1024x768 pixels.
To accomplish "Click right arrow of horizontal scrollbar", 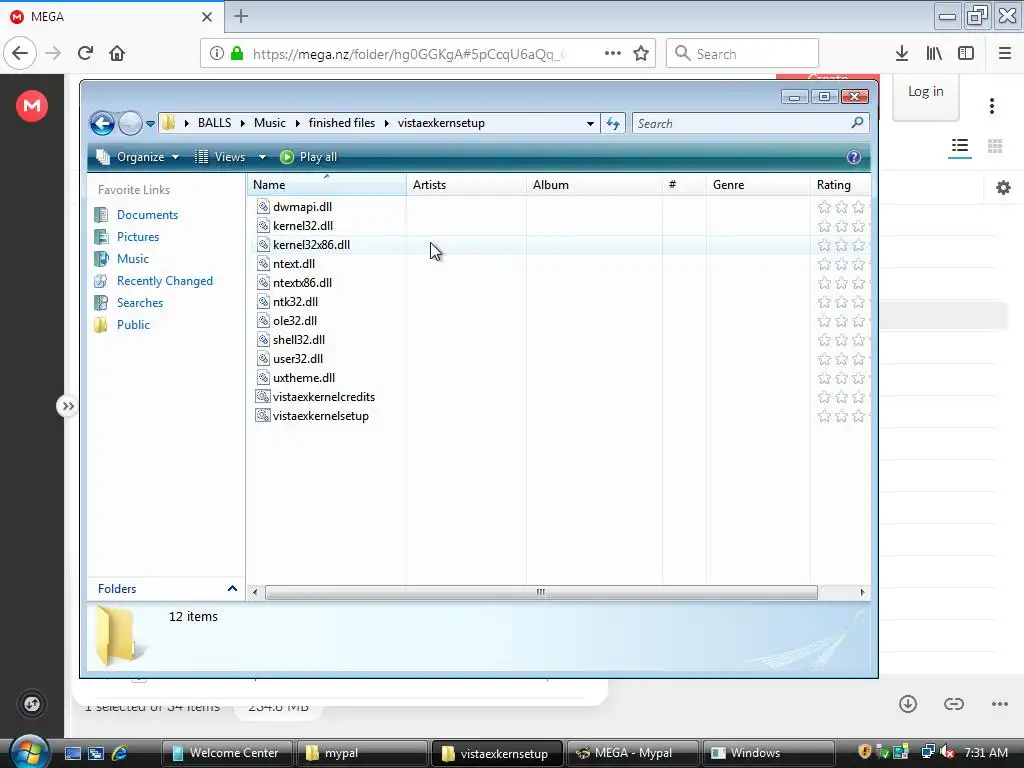I will tap(862, 592).
